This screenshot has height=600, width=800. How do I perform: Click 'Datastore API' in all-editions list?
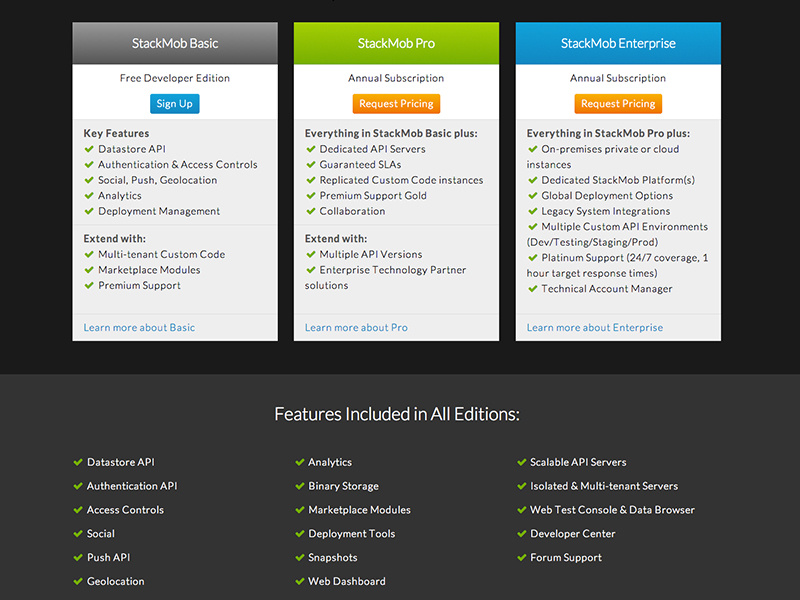120,462
